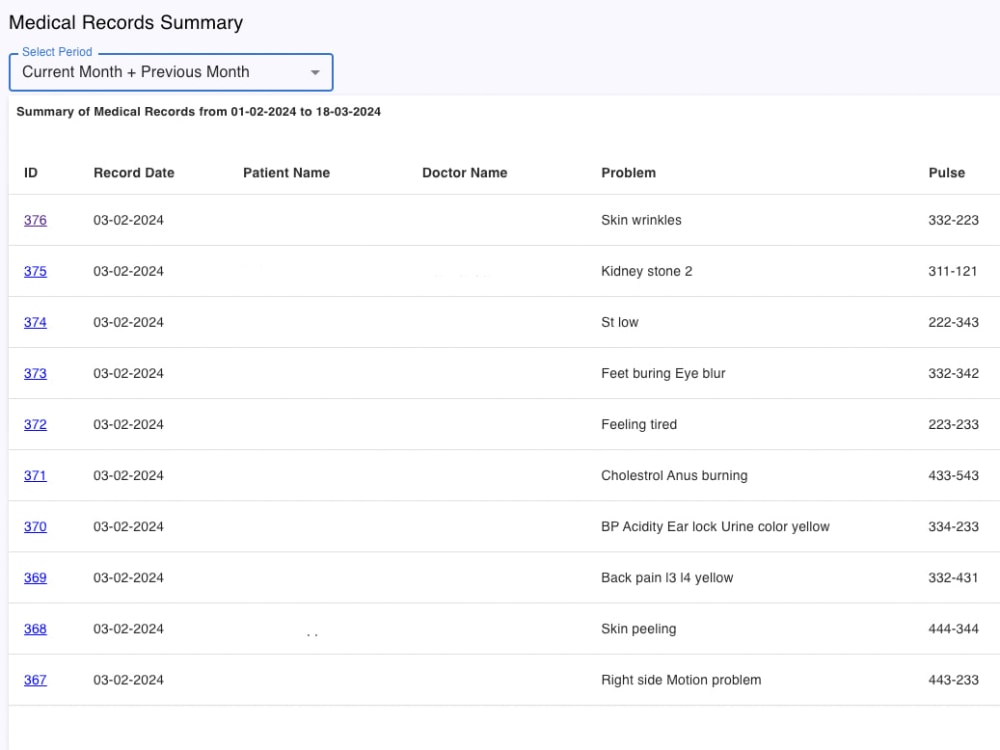The height and width of the screenshot is (750, 1000).
Task: Click the Doctor Name column header
Action: (x=465, y=173)
